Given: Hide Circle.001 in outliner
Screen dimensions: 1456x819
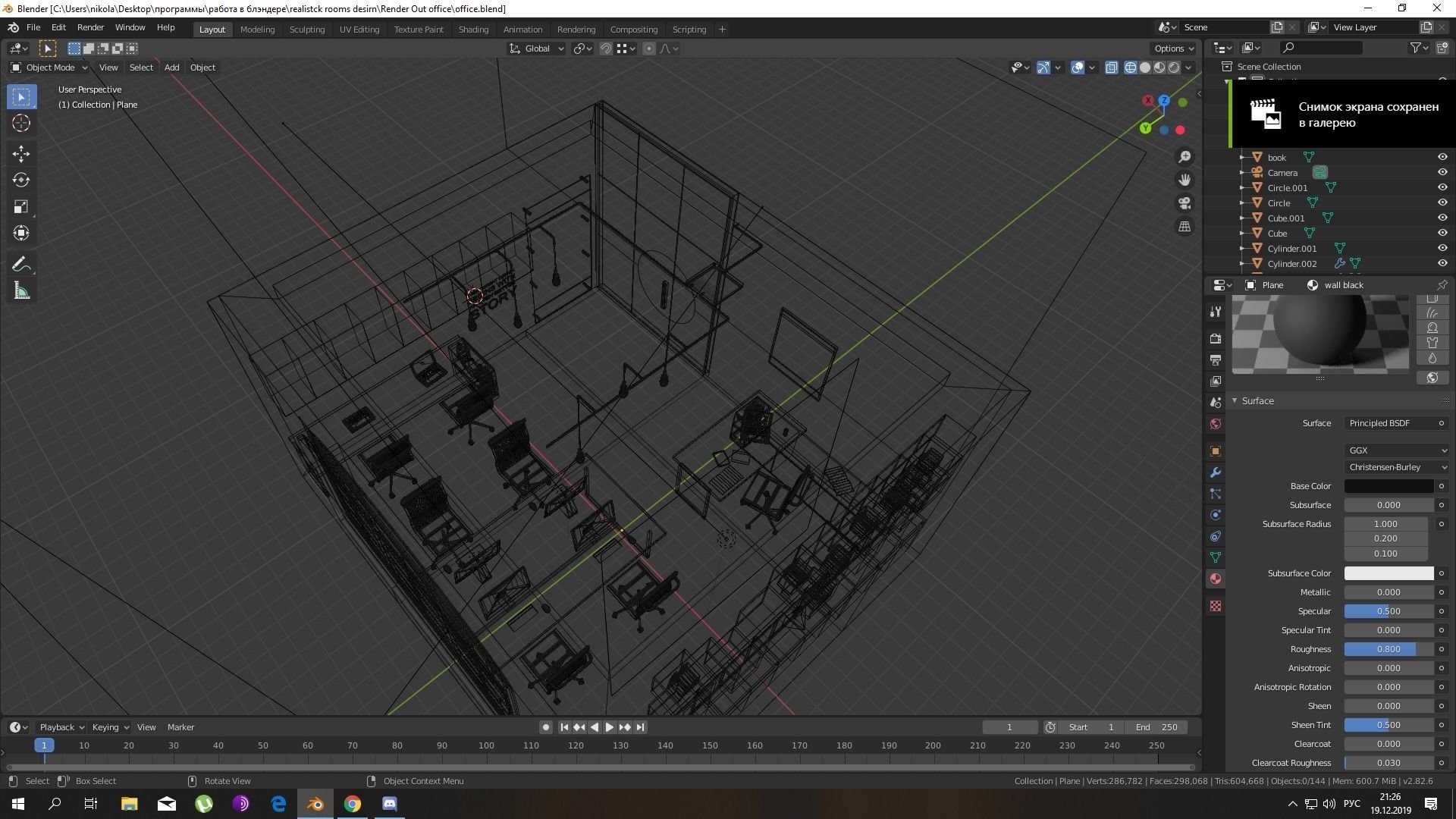Looking at the screenshot, I should point(1442,187).
